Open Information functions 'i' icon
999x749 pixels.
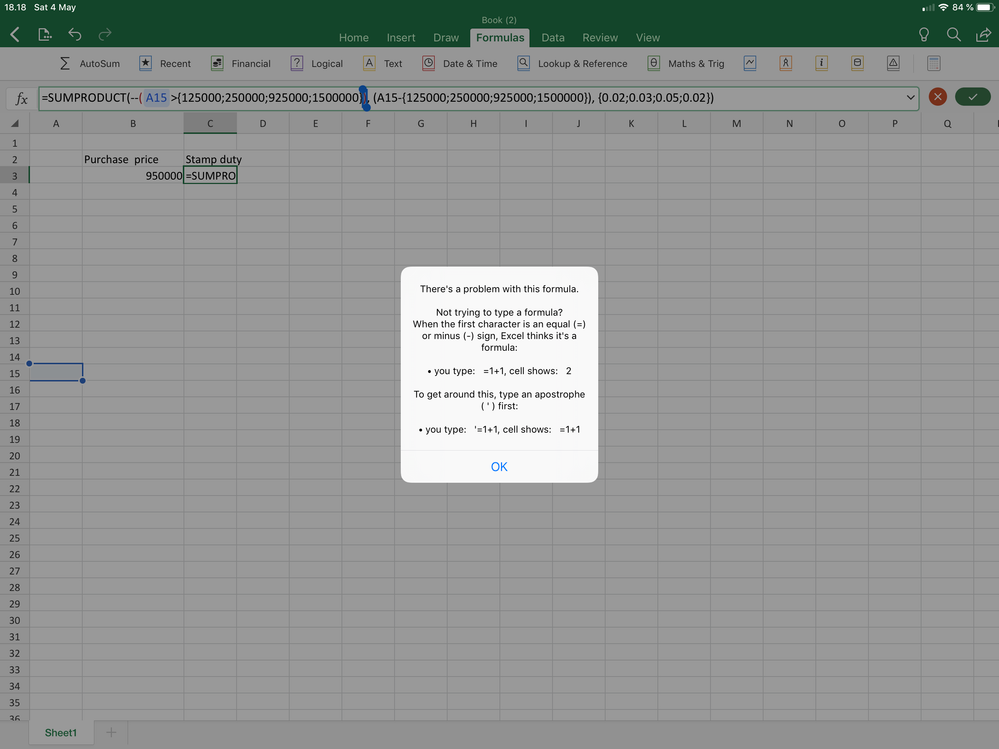click(821, 63)
